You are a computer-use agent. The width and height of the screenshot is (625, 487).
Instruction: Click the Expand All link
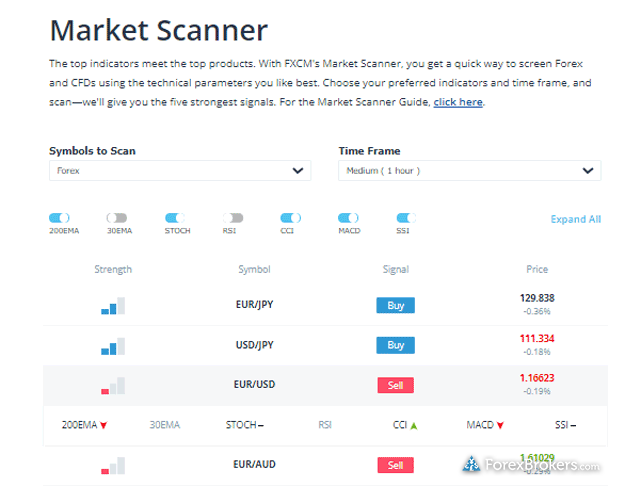pos(576,219)
